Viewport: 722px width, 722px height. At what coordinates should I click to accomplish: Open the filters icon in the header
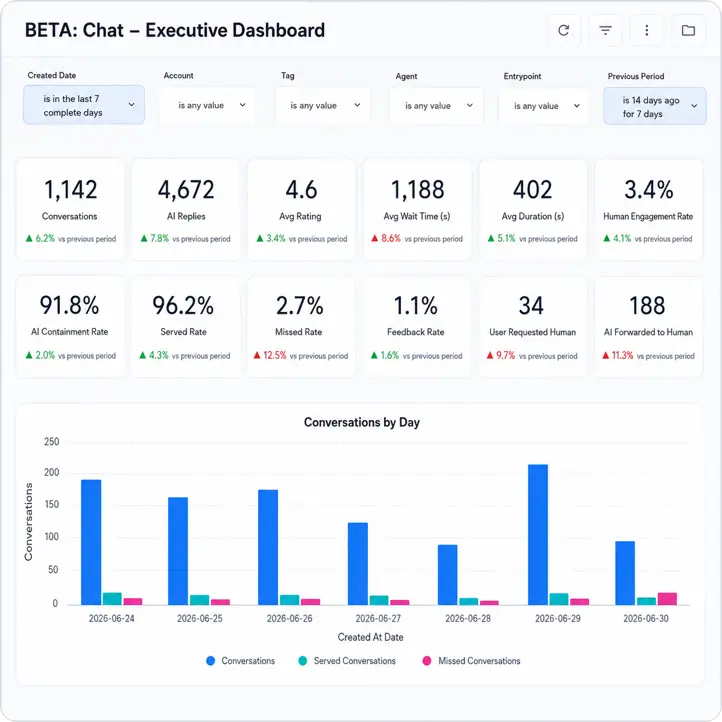(605, 30)
